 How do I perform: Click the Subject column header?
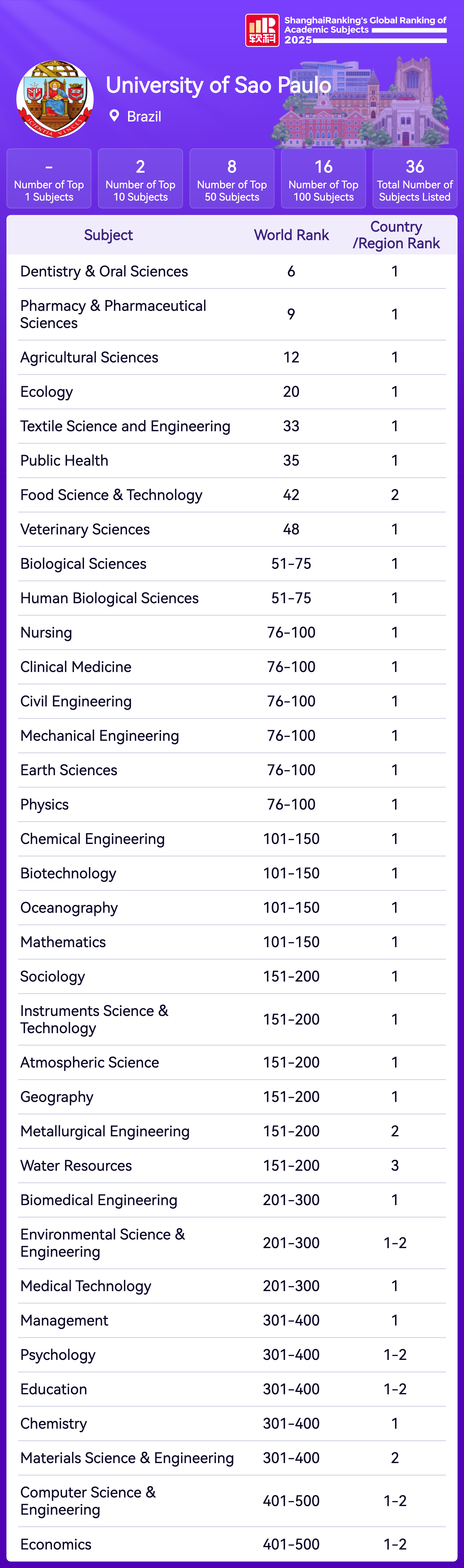[x=108, y=235]
